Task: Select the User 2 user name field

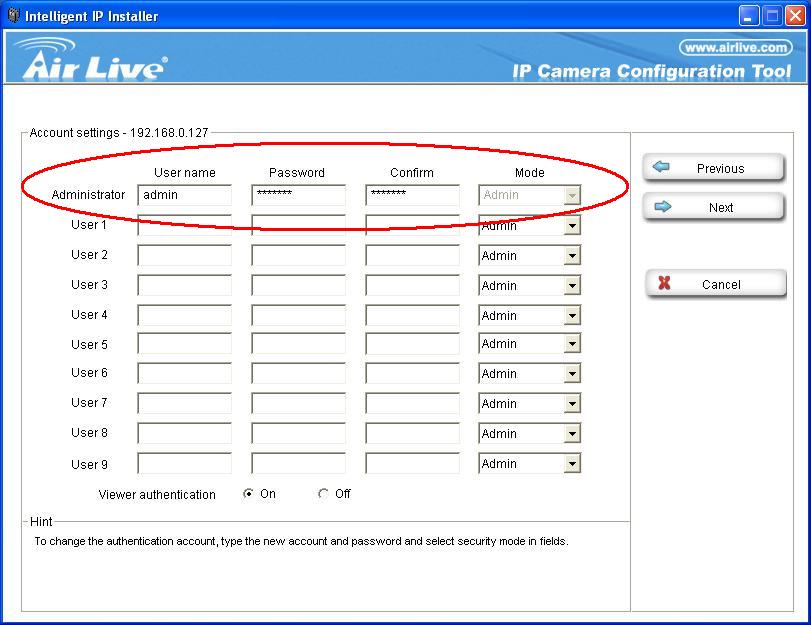Action: (x=184, y=256)
